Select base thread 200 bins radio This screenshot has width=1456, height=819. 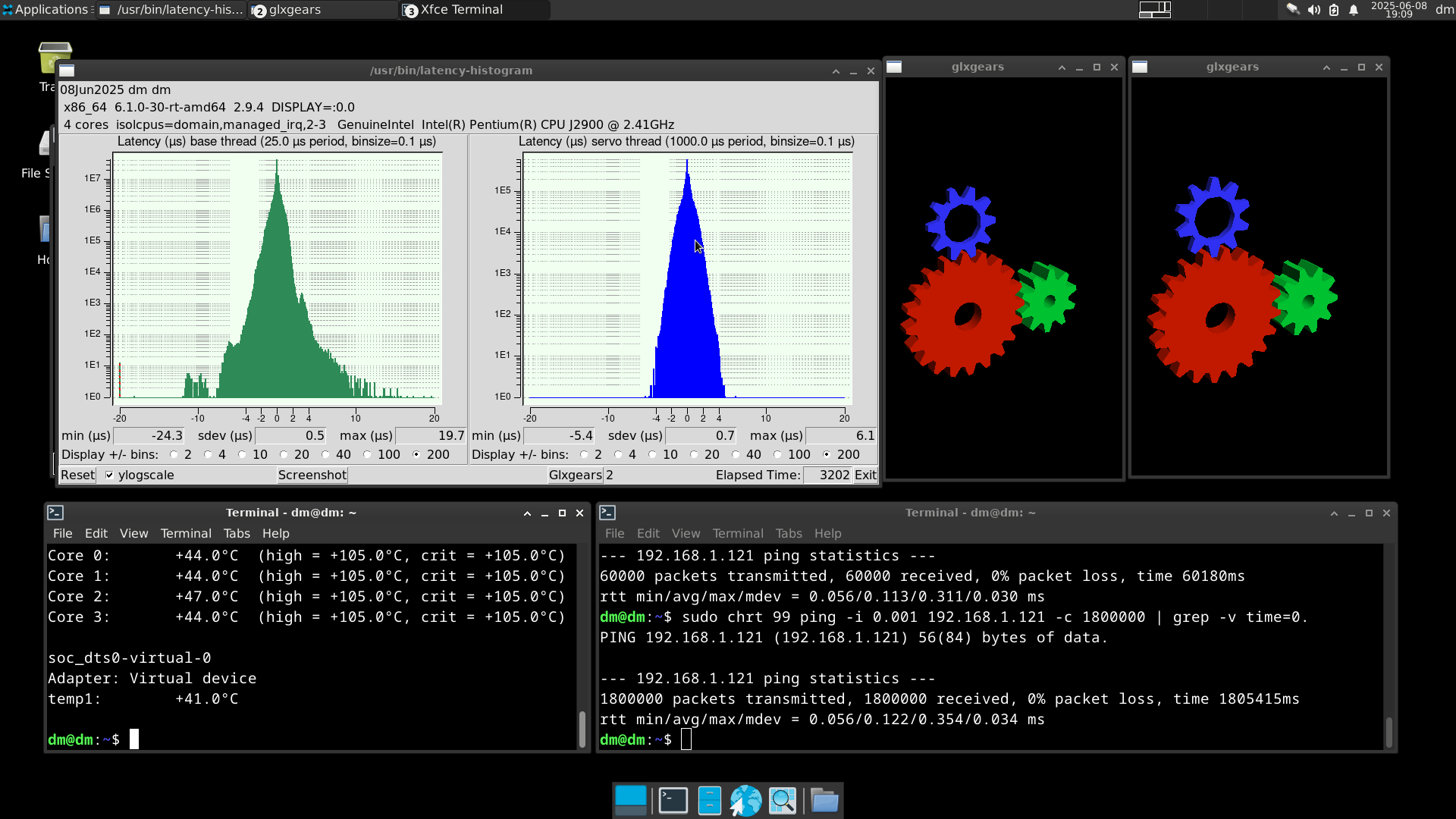point(416,455)
